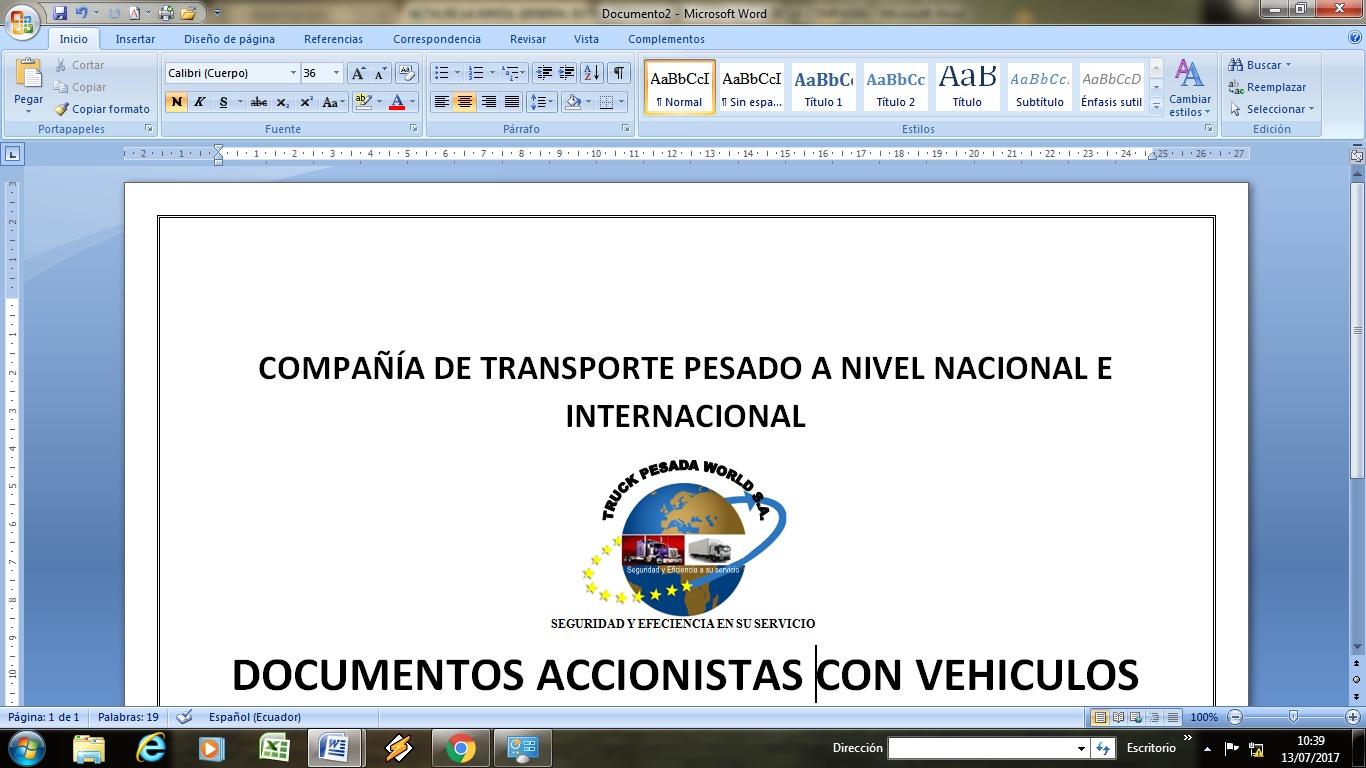The width and height of the screenshot is (1366, 768).
Task: Click the Buscar find button
Action: (x=1260, y=65)
